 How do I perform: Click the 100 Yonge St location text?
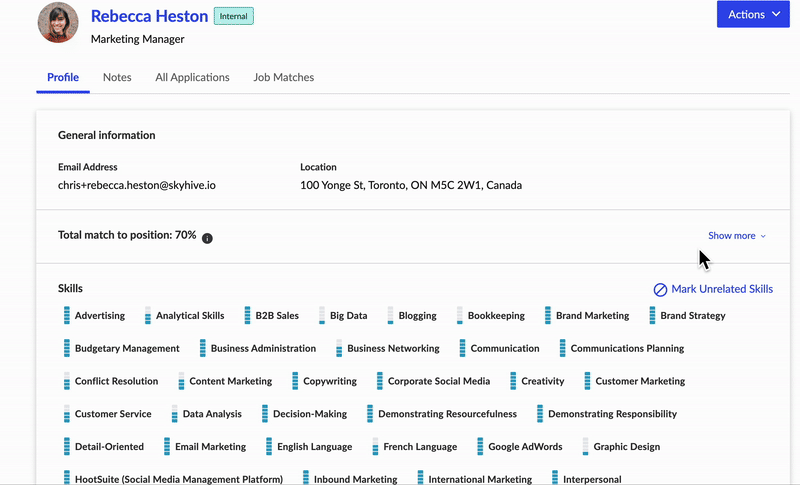click(x=411, y=185)
